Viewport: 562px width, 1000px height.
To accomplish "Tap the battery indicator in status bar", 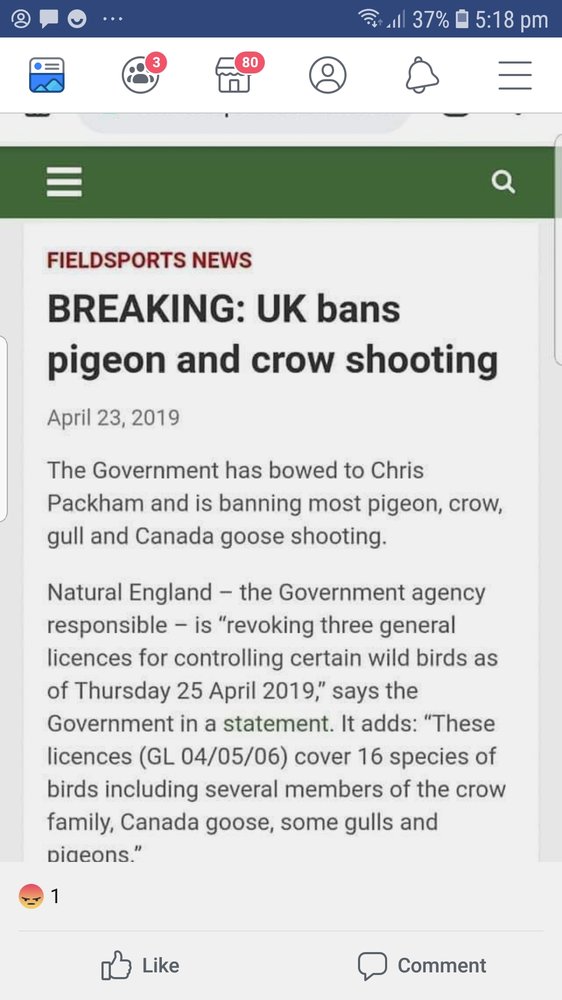I will coord(462,19).
